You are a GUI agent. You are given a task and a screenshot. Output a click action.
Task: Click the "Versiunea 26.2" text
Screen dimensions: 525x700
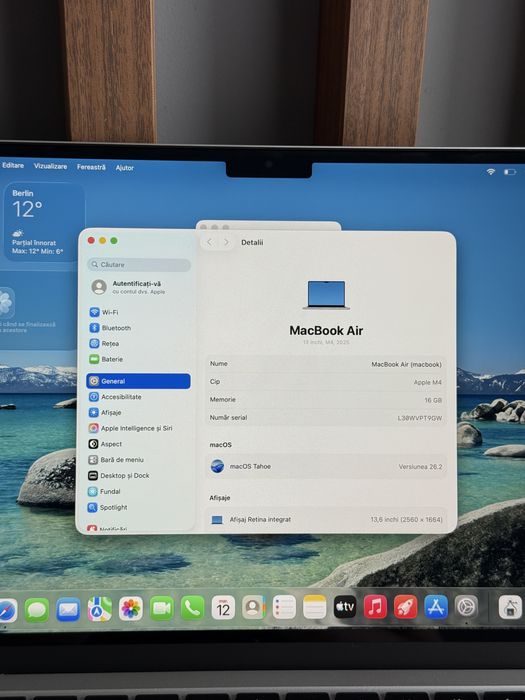(420, 467)
